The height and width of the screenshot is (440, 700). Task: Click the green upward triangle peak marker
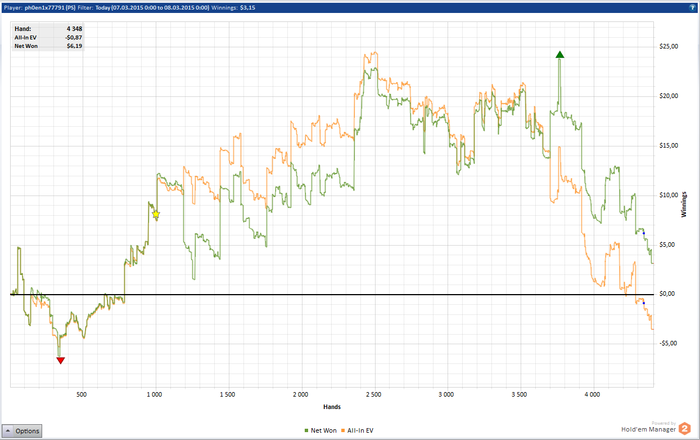pyautogui.click(x=560, y=54)
